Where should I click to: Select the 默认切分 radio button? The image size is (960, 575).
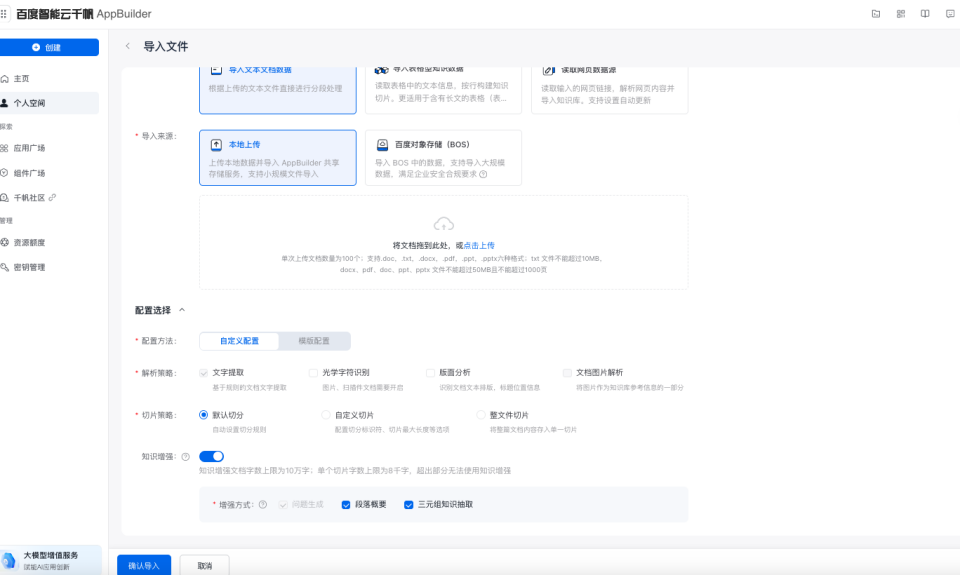coord(203,415)
